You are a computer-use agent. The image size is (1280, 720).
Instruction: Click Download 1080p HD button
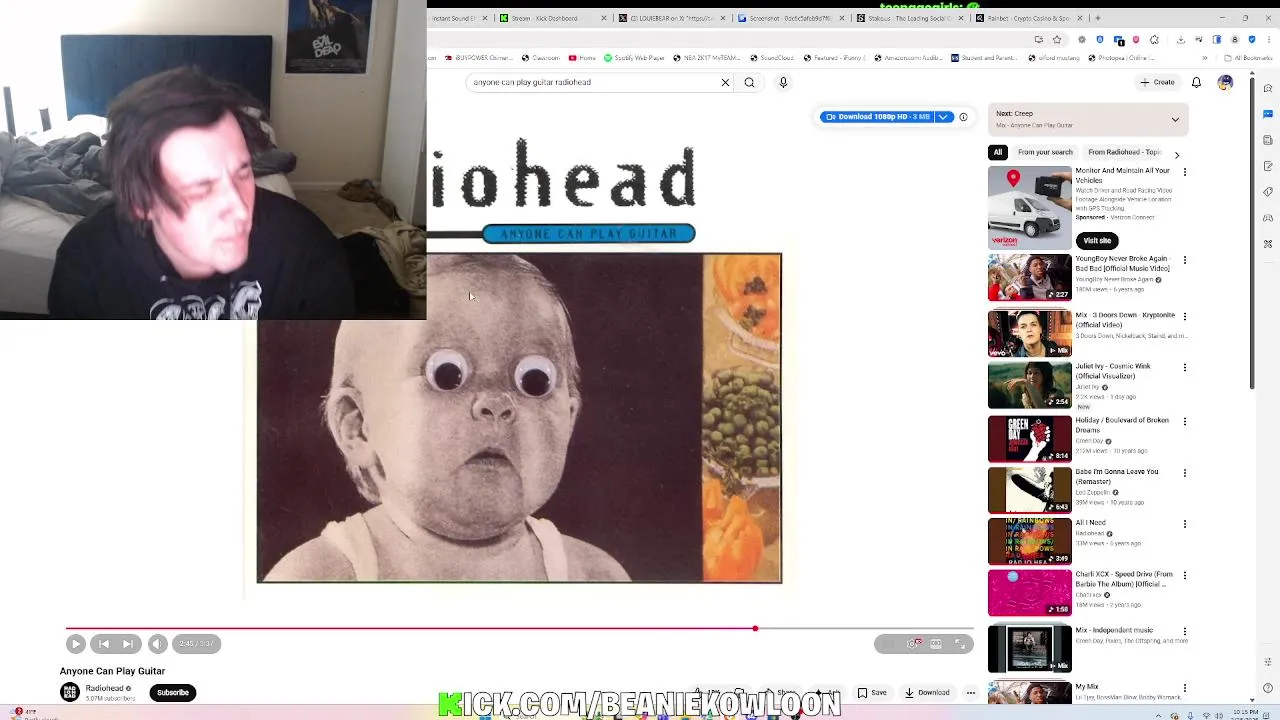877,117
